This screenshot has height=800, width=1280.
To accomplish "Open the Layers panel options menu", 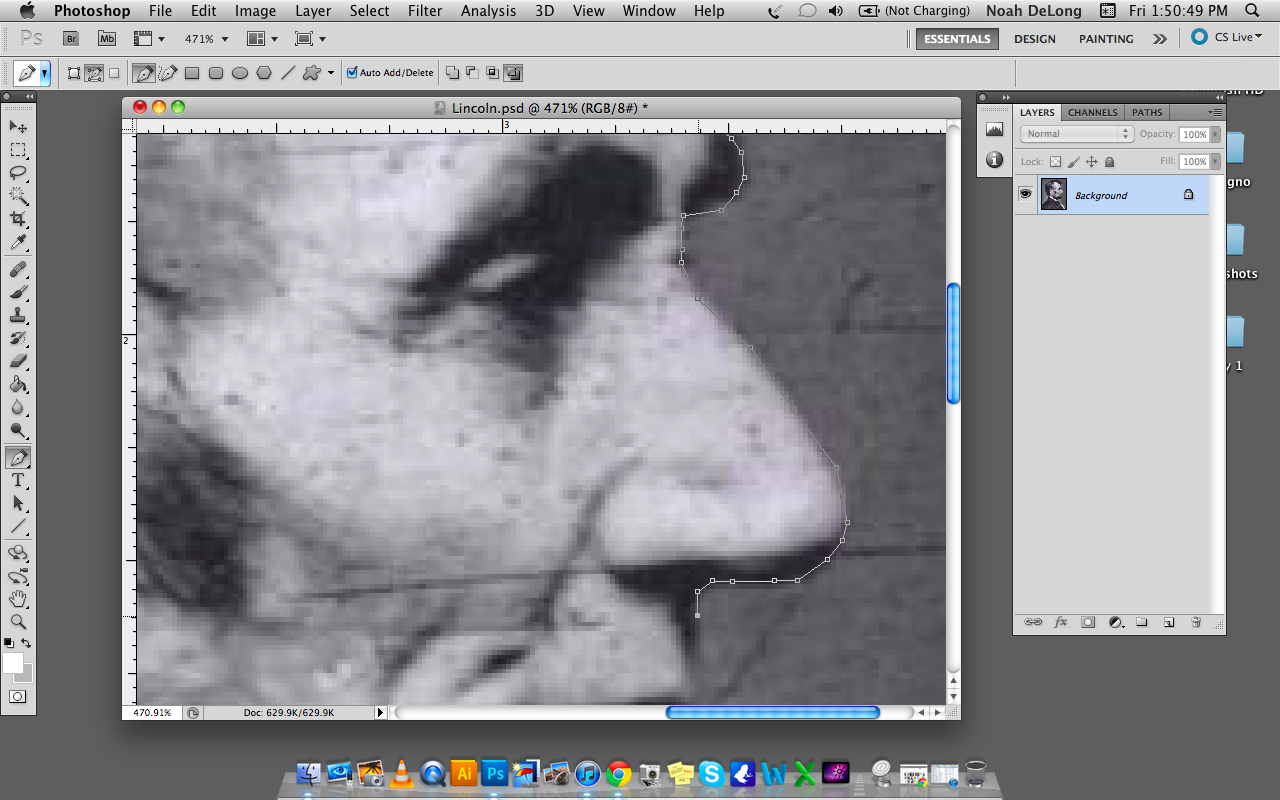I will 1215,112.
